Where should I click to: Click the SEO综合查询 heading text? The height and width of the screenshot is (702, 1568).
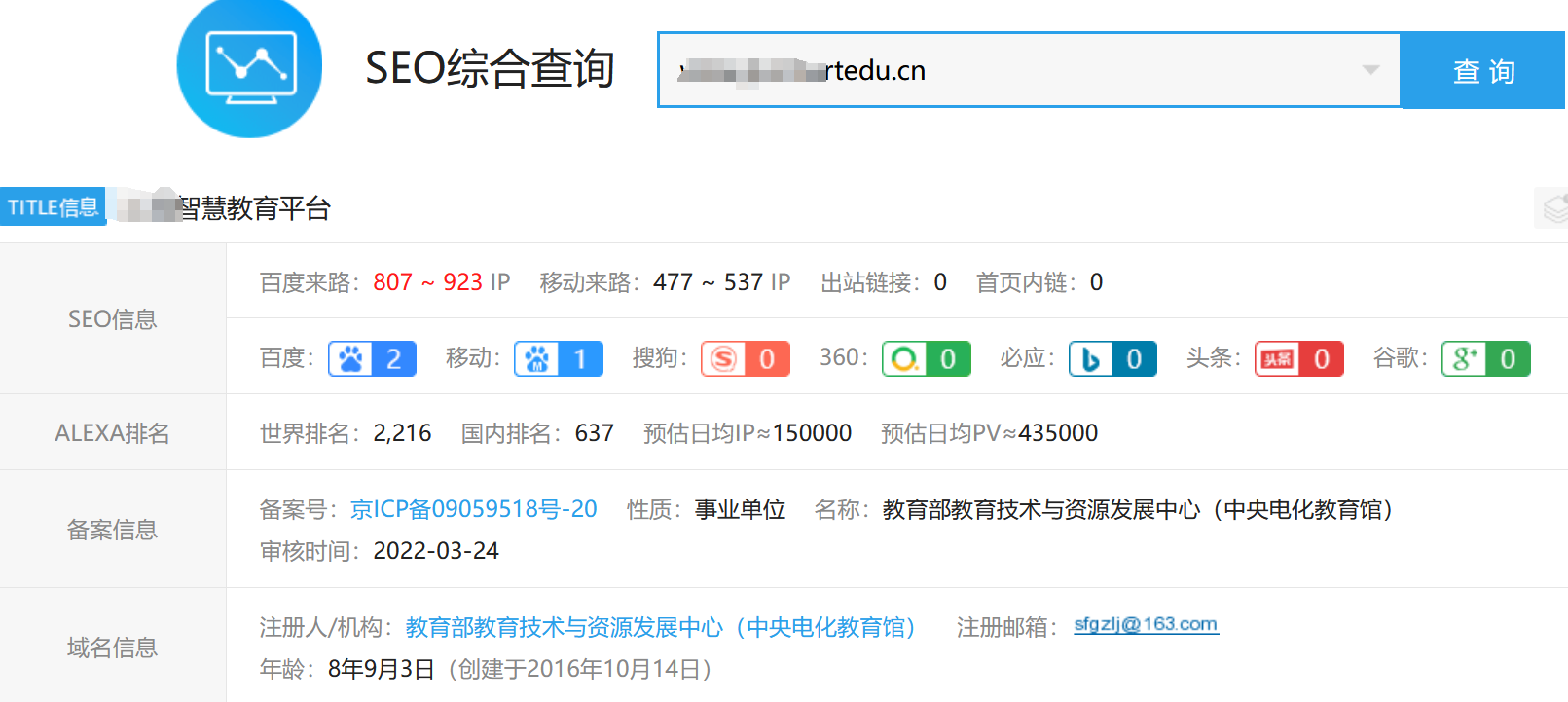(x=490, y=68)
